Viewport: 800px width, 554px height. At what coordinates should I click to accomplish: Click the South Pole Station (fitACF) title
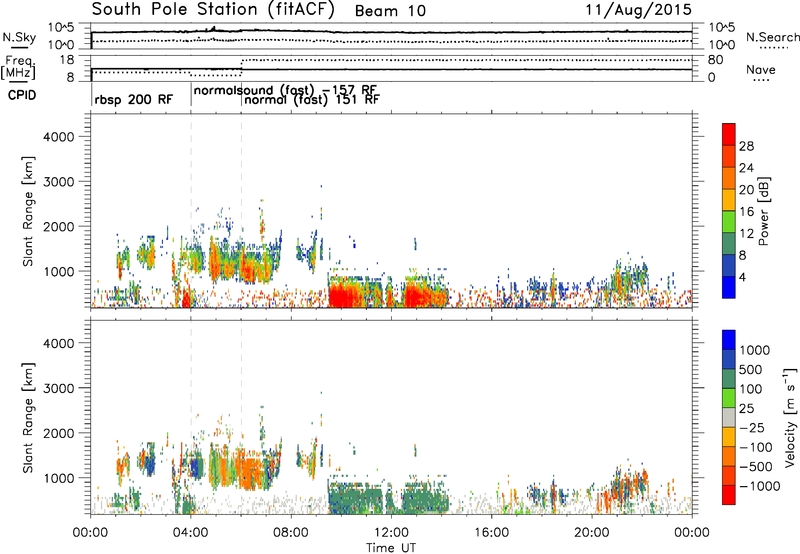[x=213, y=10]
